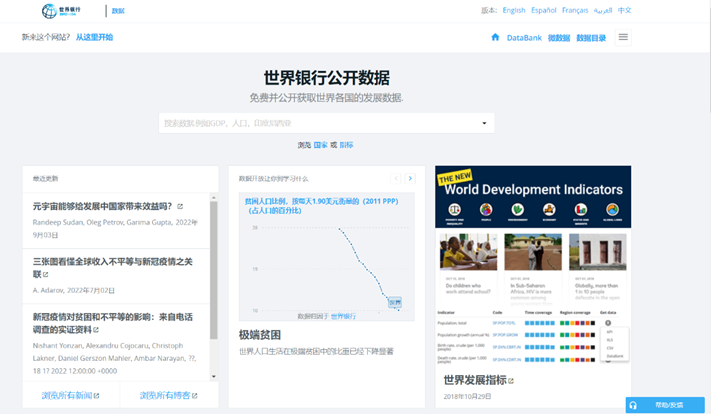Switch language to Español
The image size is (711, 414).
pos(544,10)
